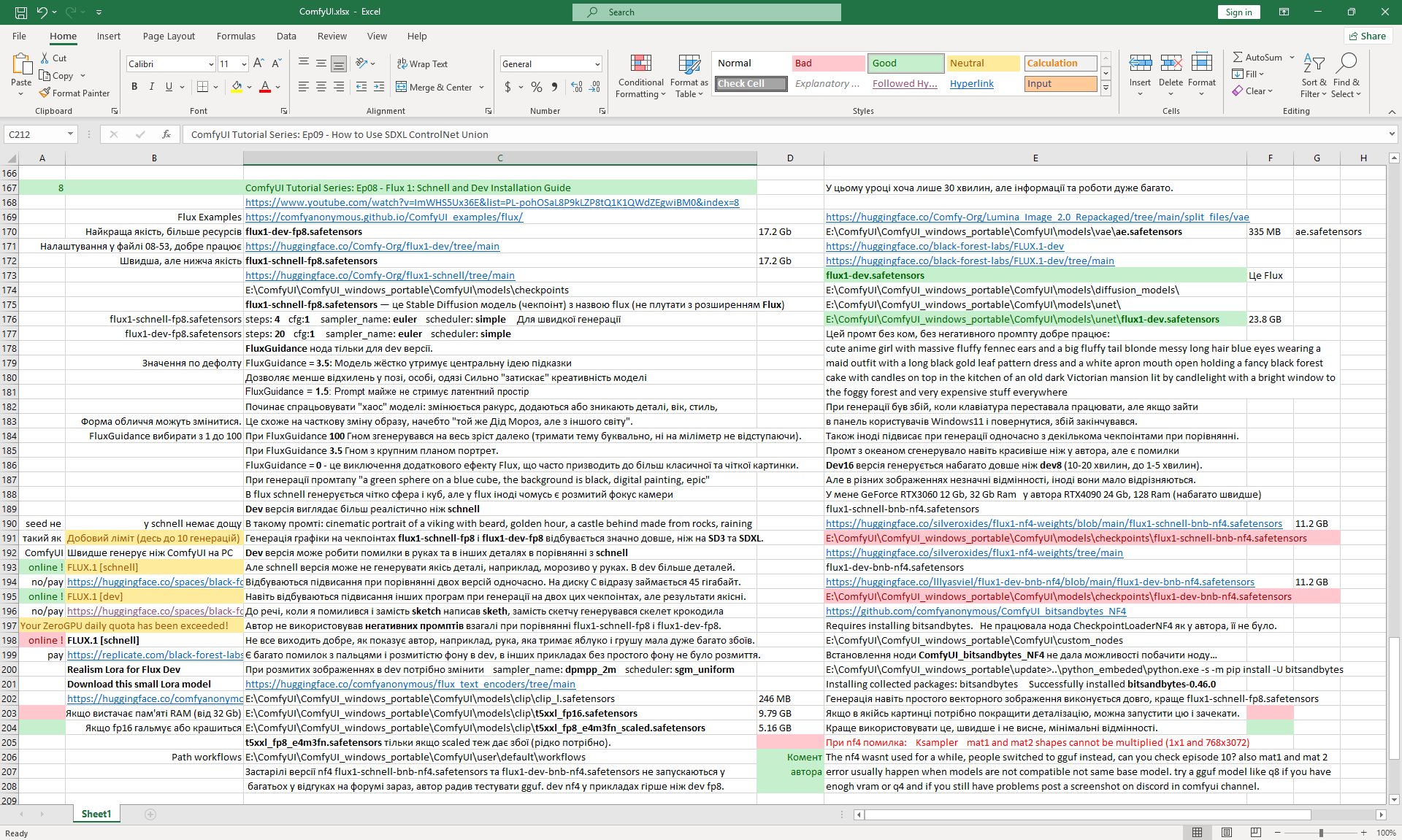Click the Fill Color bucket icon
The width and height of the screenshot is (1402, 840).
point(237,87)
